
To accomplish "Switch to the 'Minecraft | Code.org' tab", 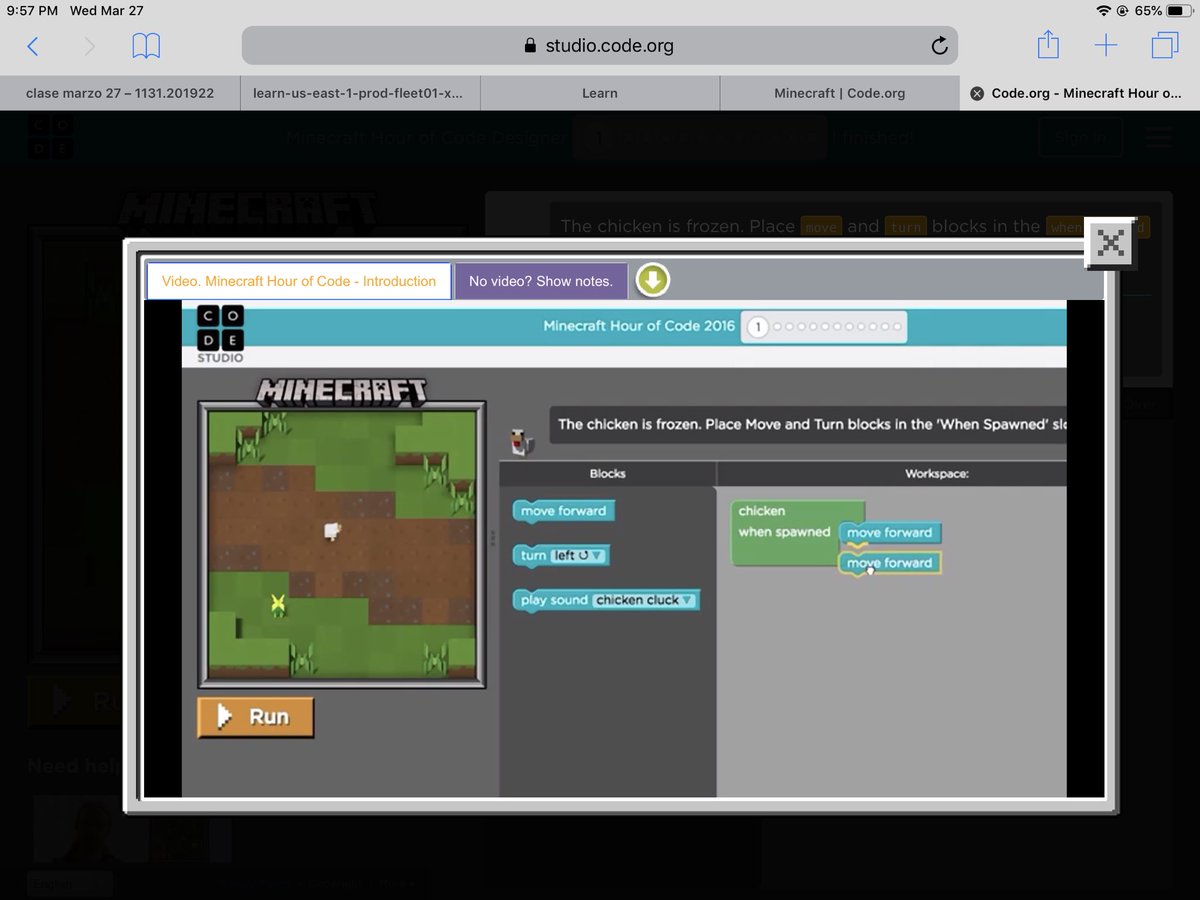I will click(840, 93).
